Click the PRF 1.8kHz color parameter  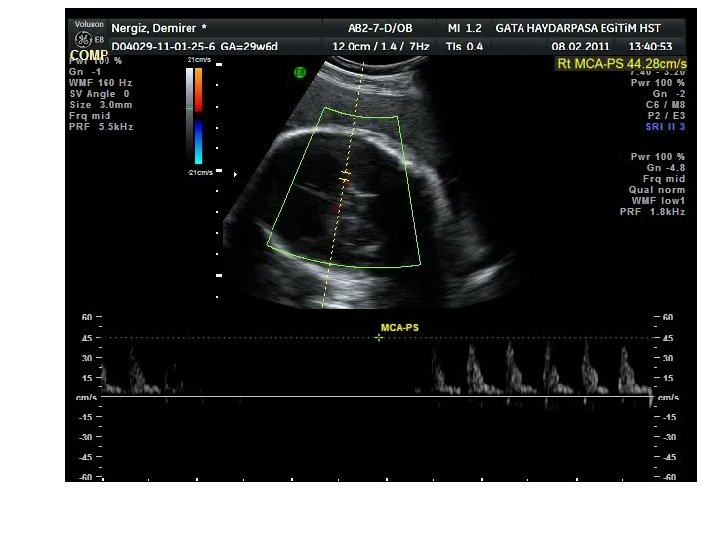click(652, 212)
